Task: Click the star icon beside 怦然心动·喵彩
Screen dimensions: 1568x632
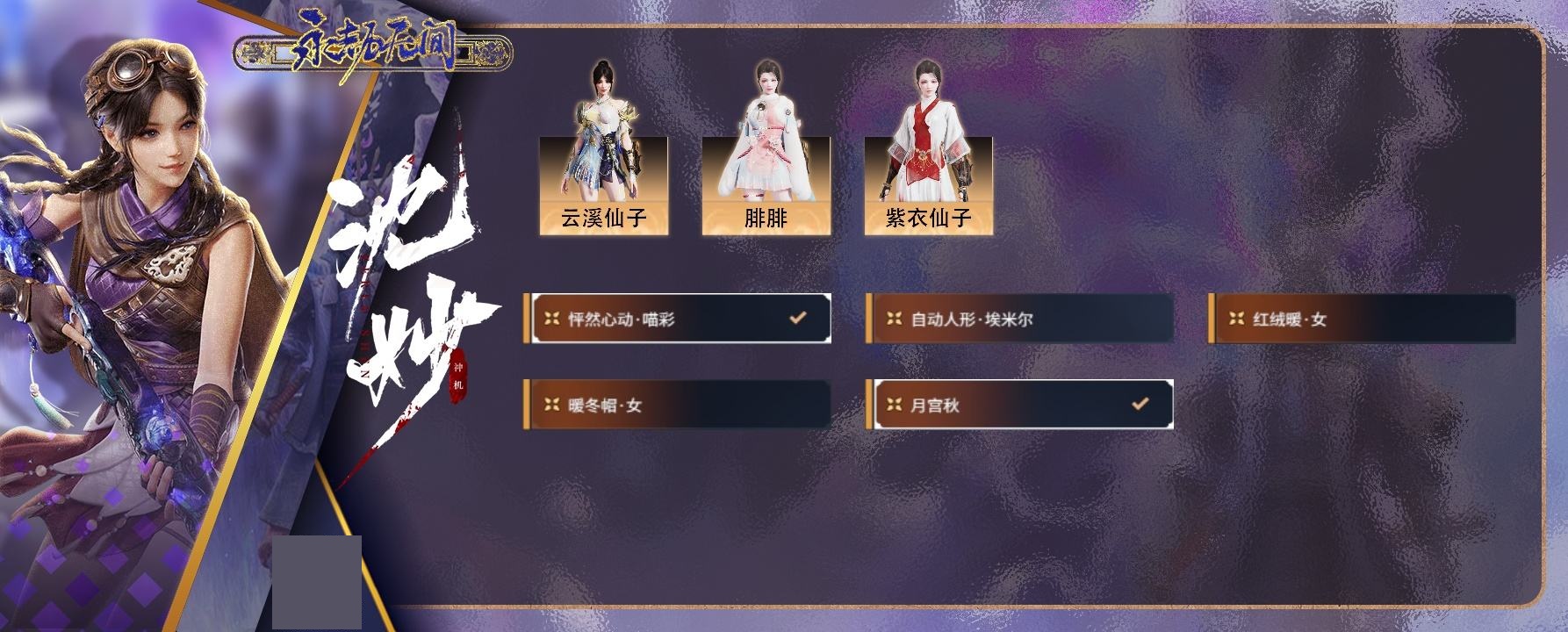Action: click(552, 319)
